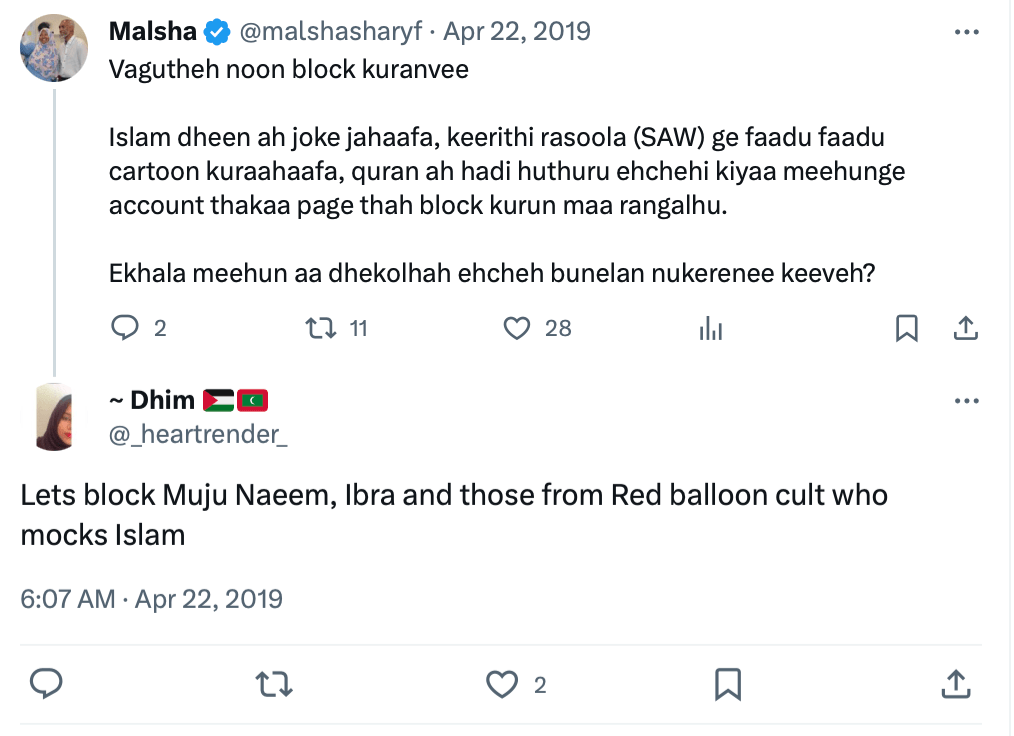Like Malsha's tweet with 28 likes
This screenshot has width=1014, height=736.
pyautogui.click(x=516, y=328)
